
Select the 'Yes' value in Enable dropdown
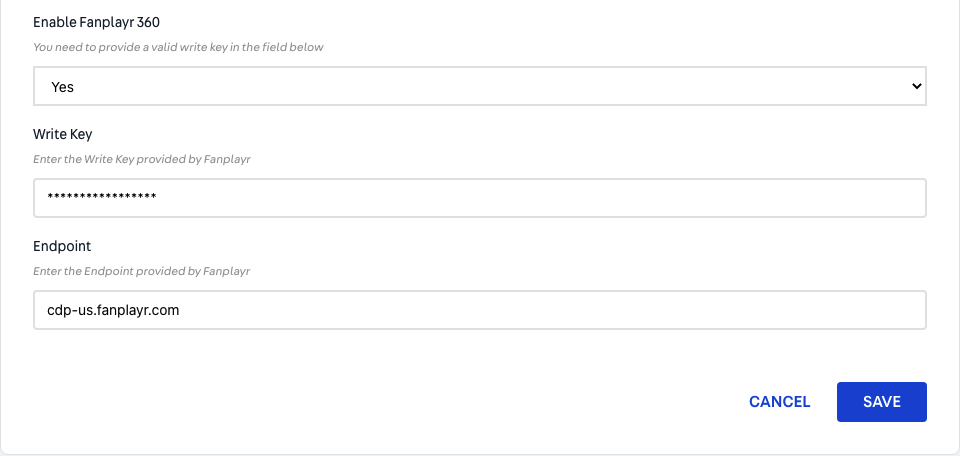pos(62,87)
